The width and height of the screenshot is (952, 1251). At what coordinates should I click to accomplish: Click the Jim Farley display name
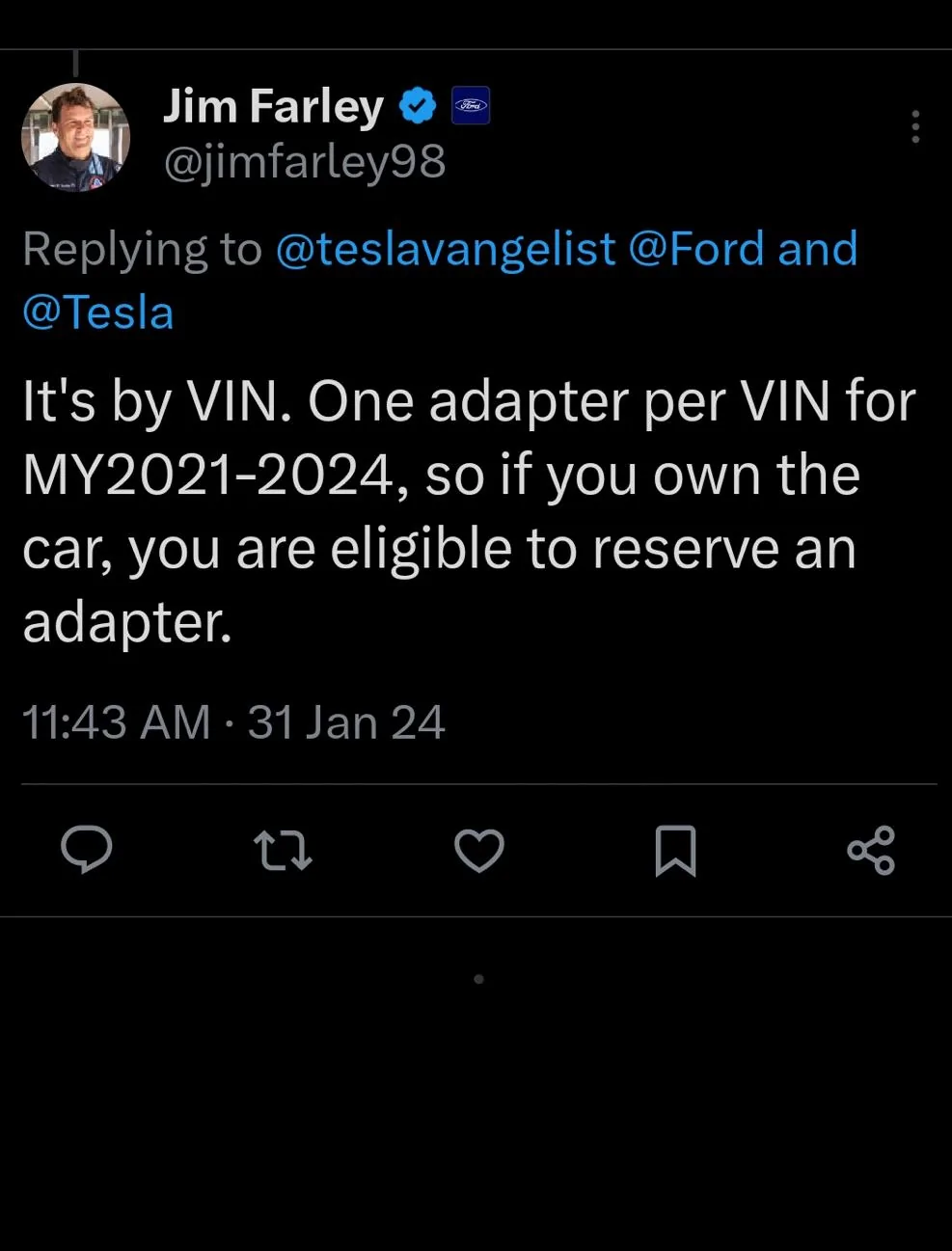[273, 106]
